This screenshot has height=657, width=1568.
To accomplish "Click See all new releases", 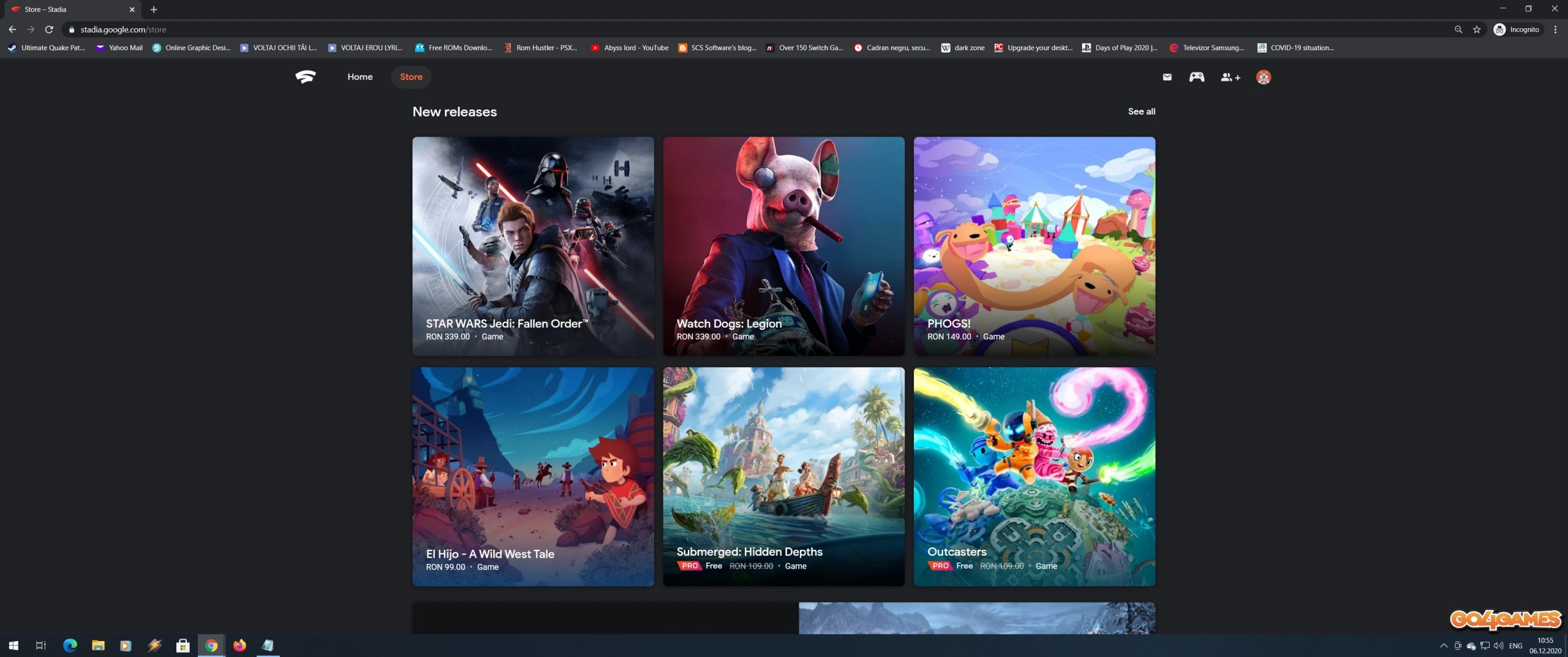I will click(x=1141, y=111).
